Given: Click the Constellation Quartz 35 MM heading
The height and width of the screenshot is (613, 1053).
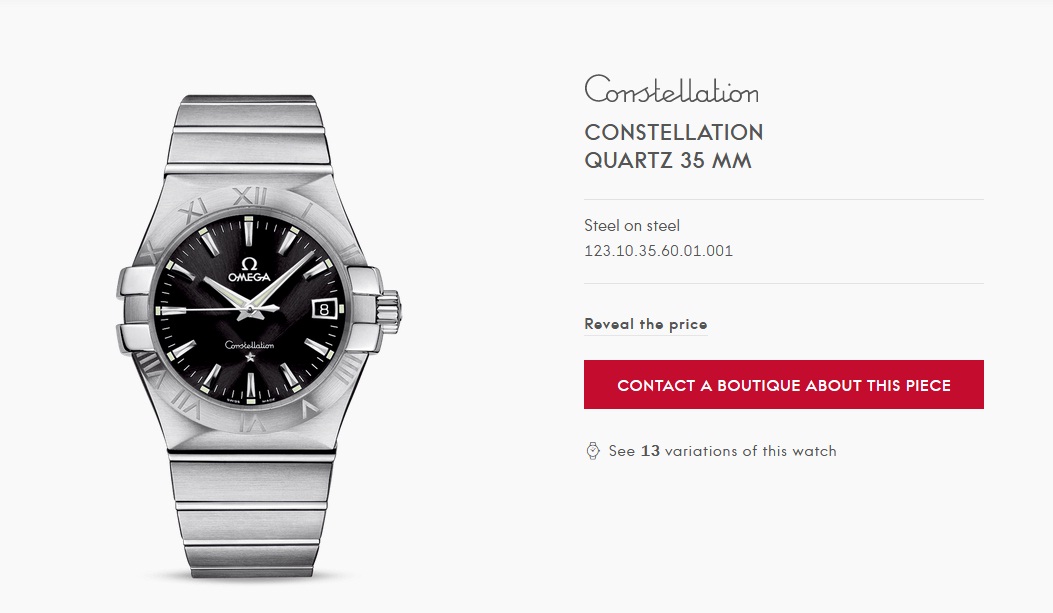Looking at the screenshot, I should (673, 146).
